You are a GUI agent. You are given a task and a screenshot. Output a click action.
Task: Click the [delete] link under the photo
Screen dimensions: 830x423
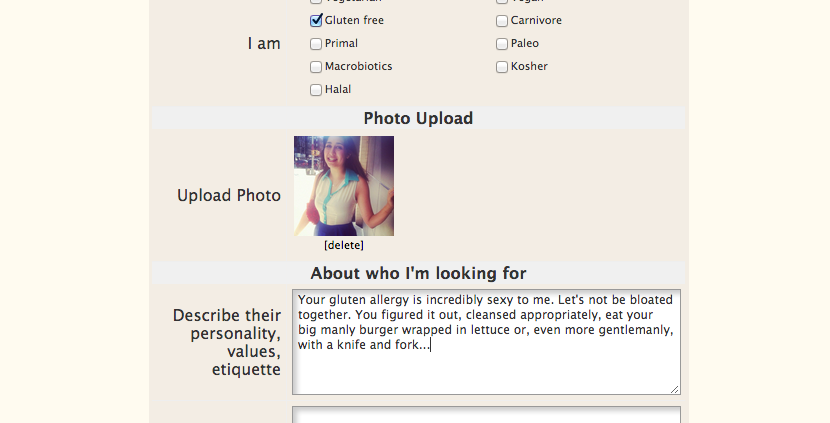(344, 245)
